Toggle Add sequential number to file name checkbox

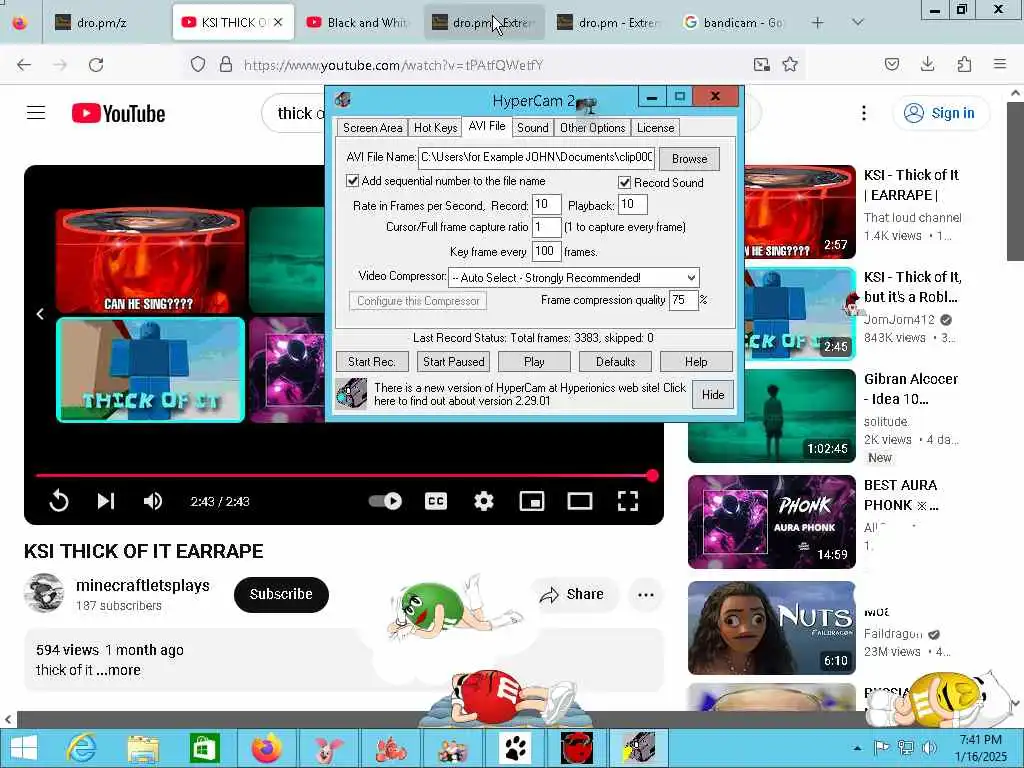pos(353,181)
